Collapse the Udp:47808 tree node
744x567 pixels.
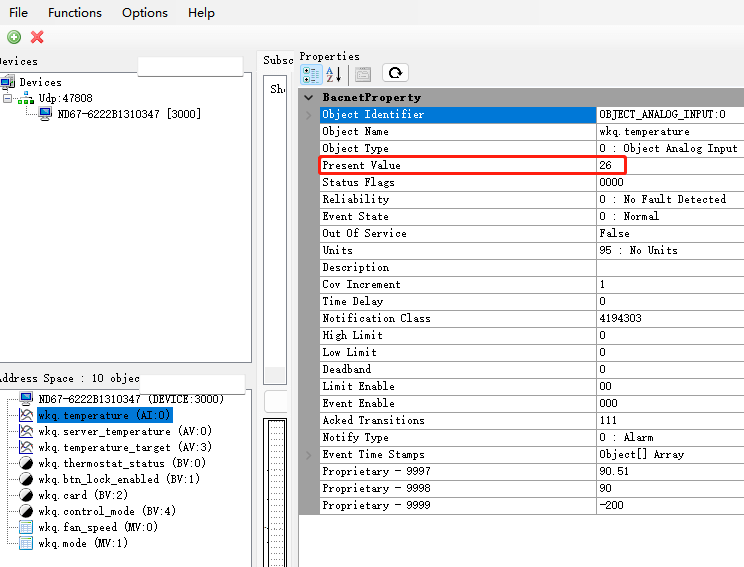click(x=8, y=99)
